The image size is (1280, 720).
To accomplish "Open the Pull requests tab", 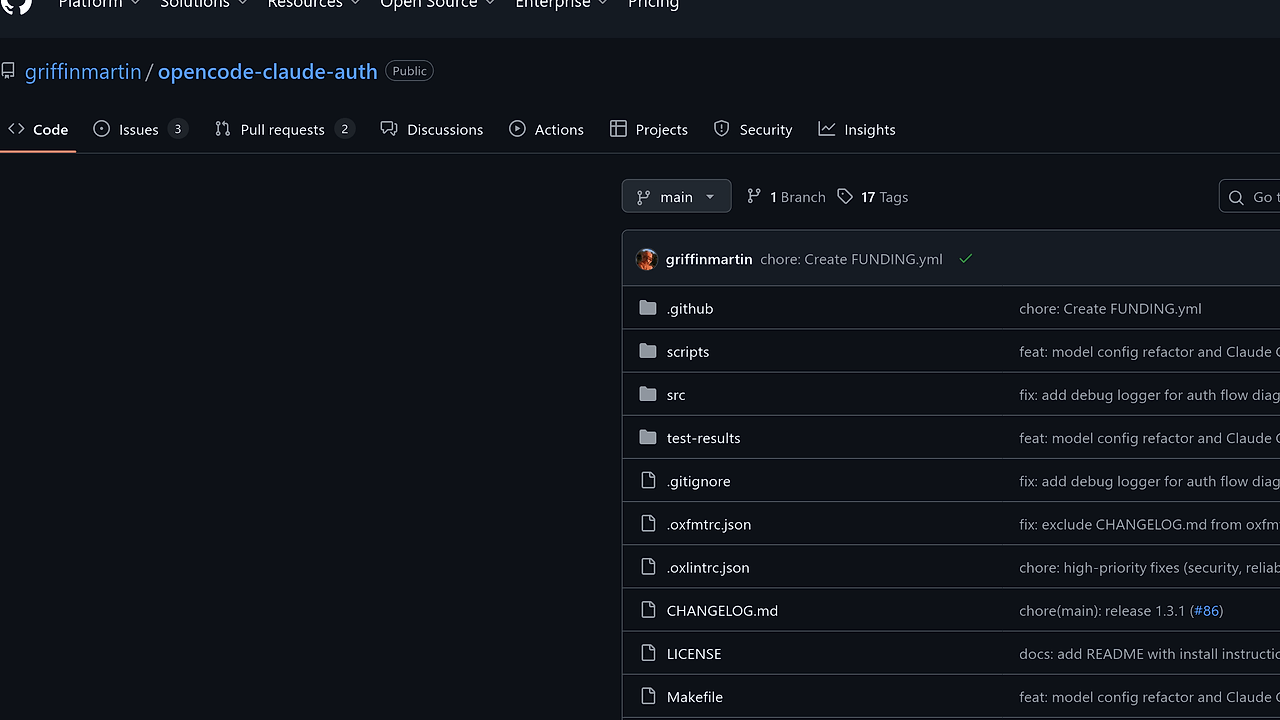I will coord(284,129).
